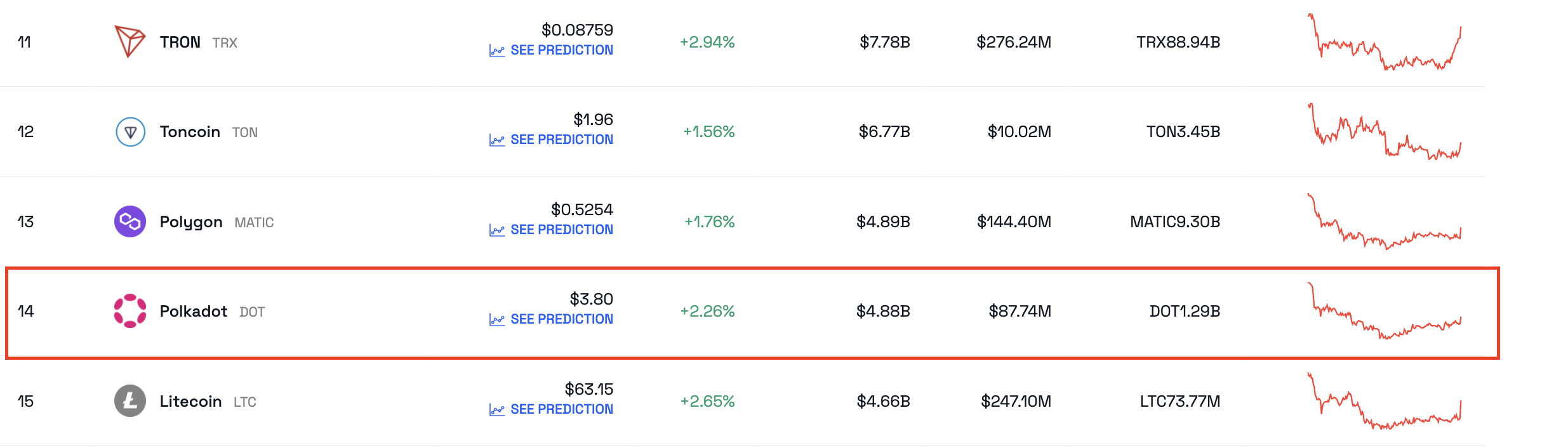1568x448 pixels.
Task: Open the TRON coin name
Action: 180,43
